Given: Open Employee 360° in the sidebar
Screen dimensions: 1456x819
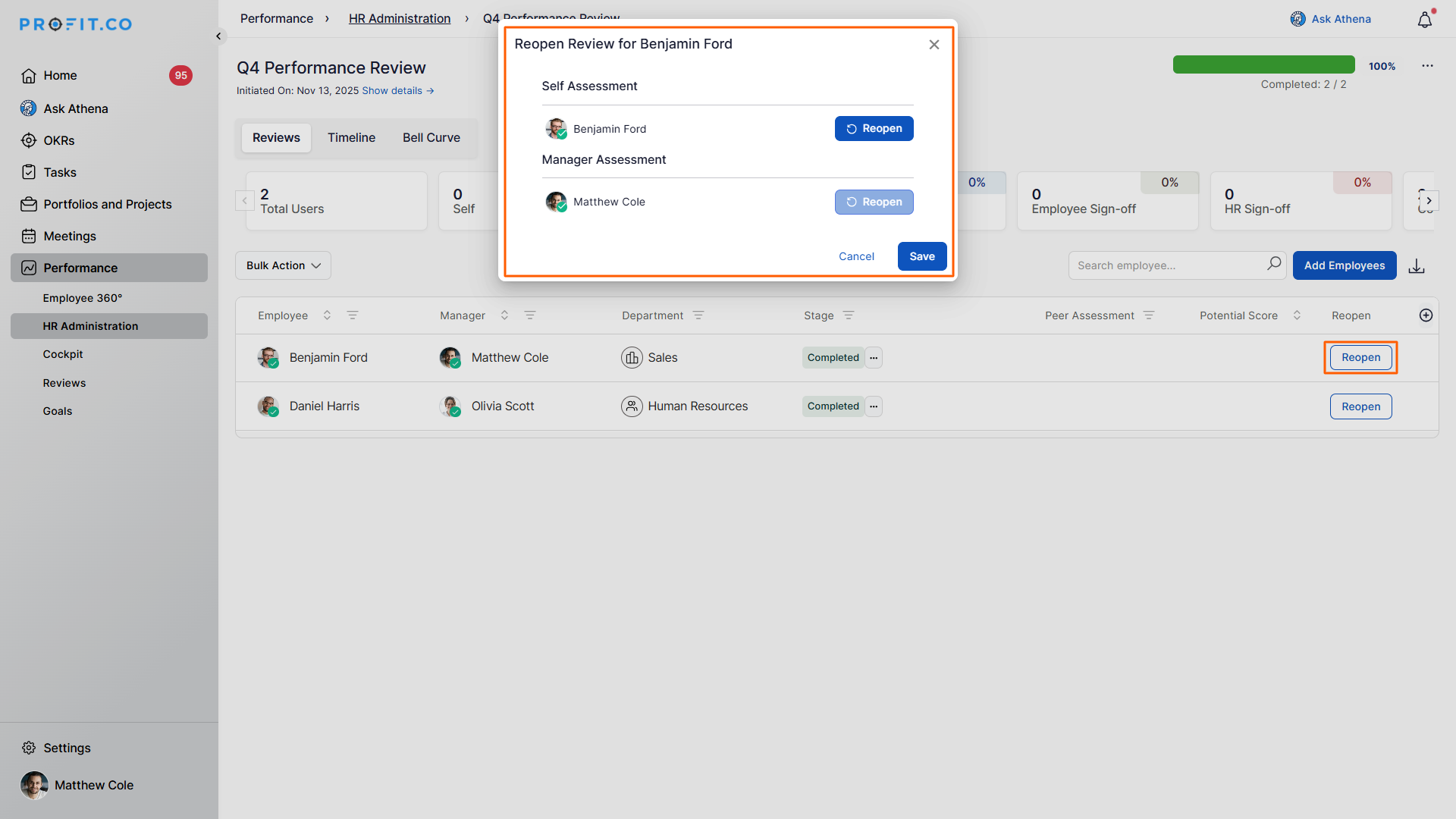Looking at the screenshot, I should pos(83,298).
